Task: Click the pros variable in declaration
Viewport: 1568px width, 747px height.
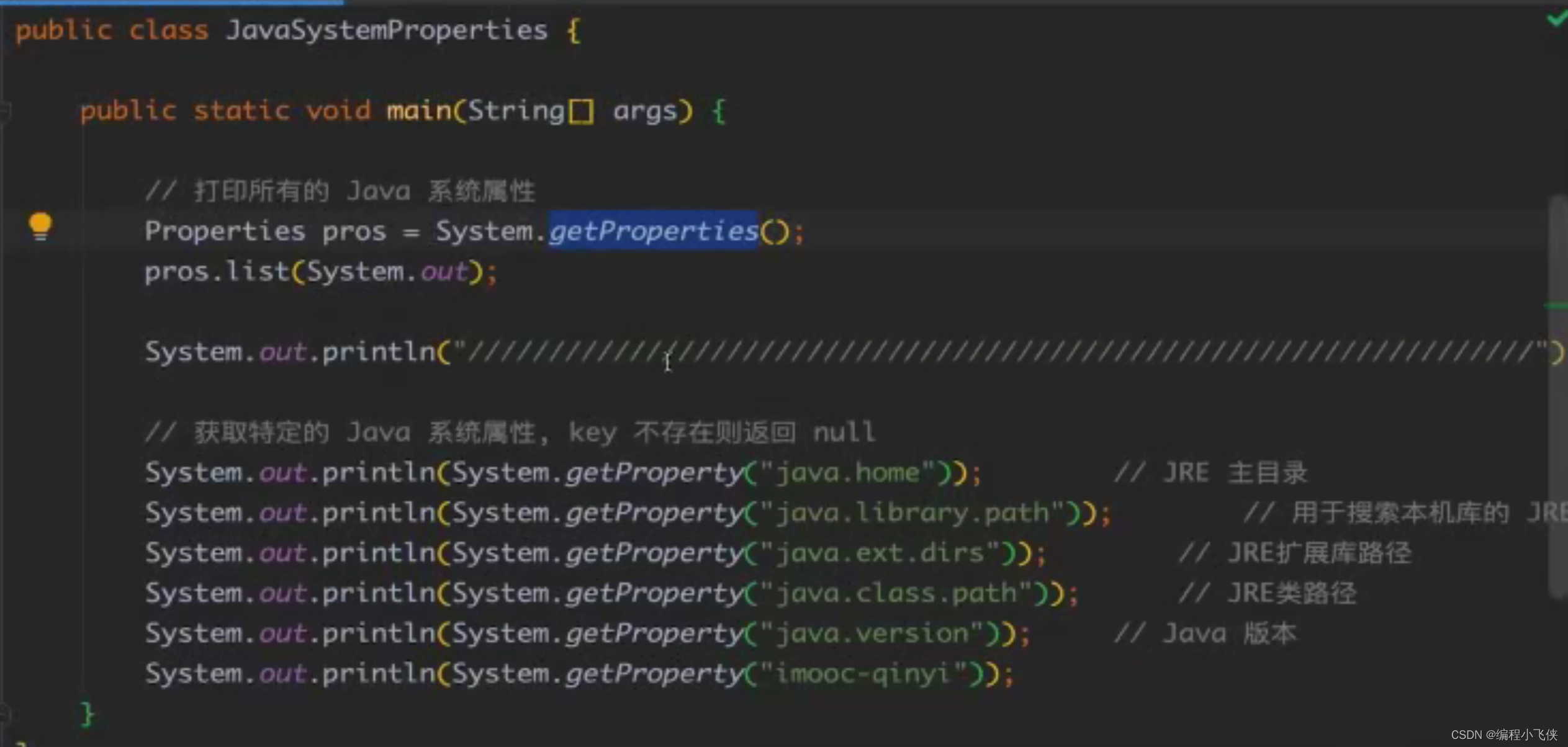Action: pyautogui.click(x=354, y=233)
